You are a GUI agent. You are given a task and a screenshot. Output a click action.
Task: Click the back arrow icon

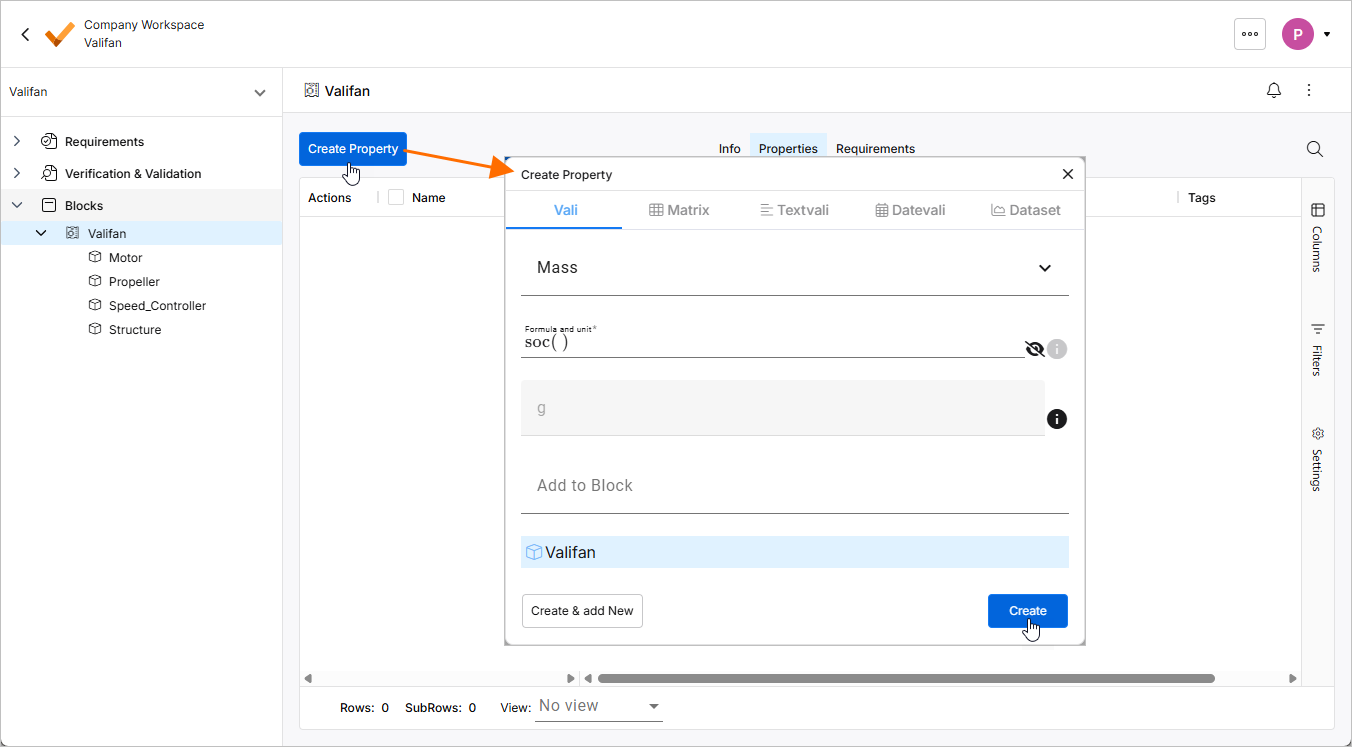25,34
